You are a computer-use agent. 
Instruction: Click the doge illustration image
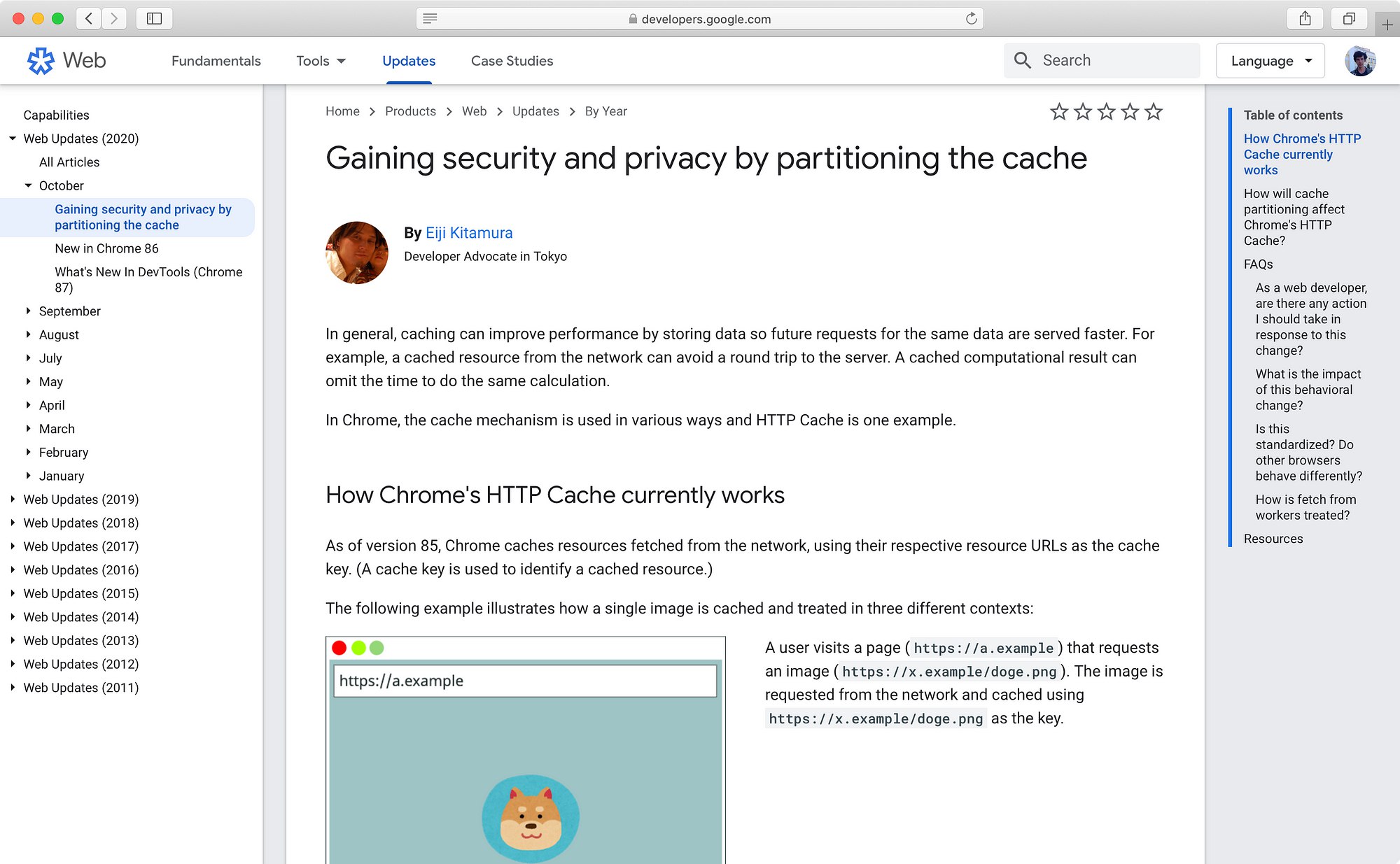[x=531, y=818]
